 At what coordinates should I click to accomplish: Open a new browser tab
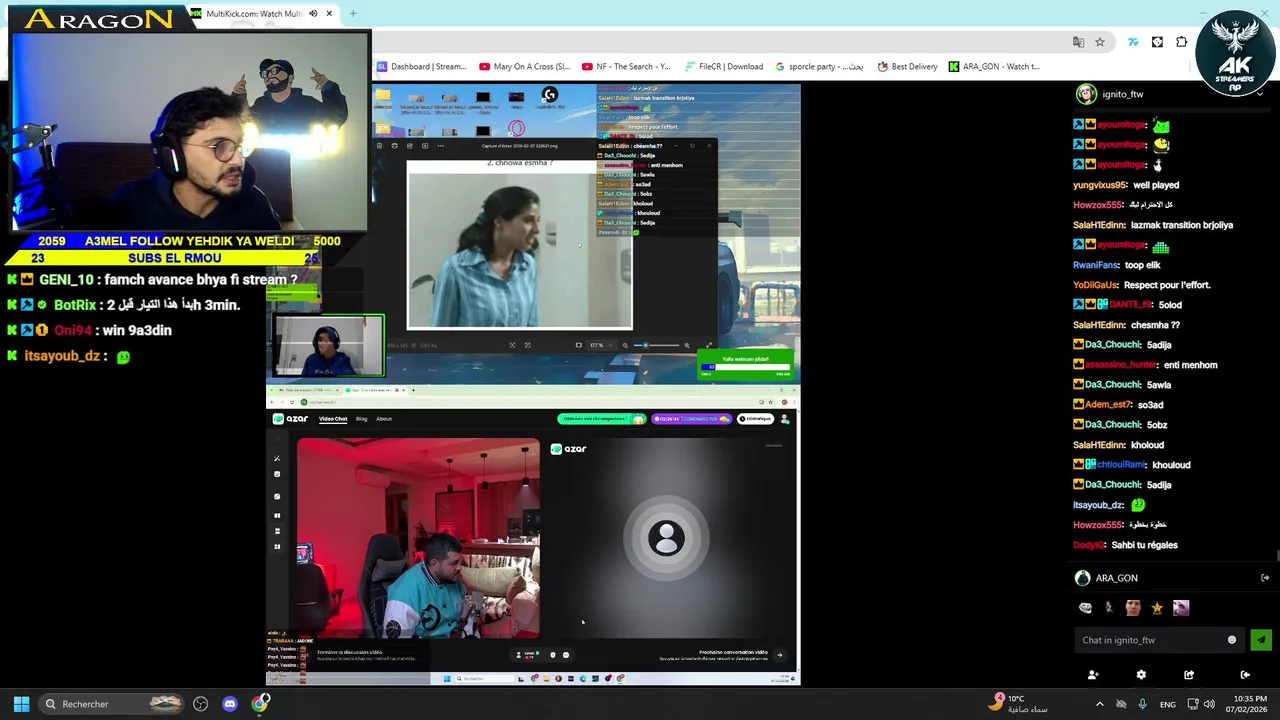click(353, 14)
